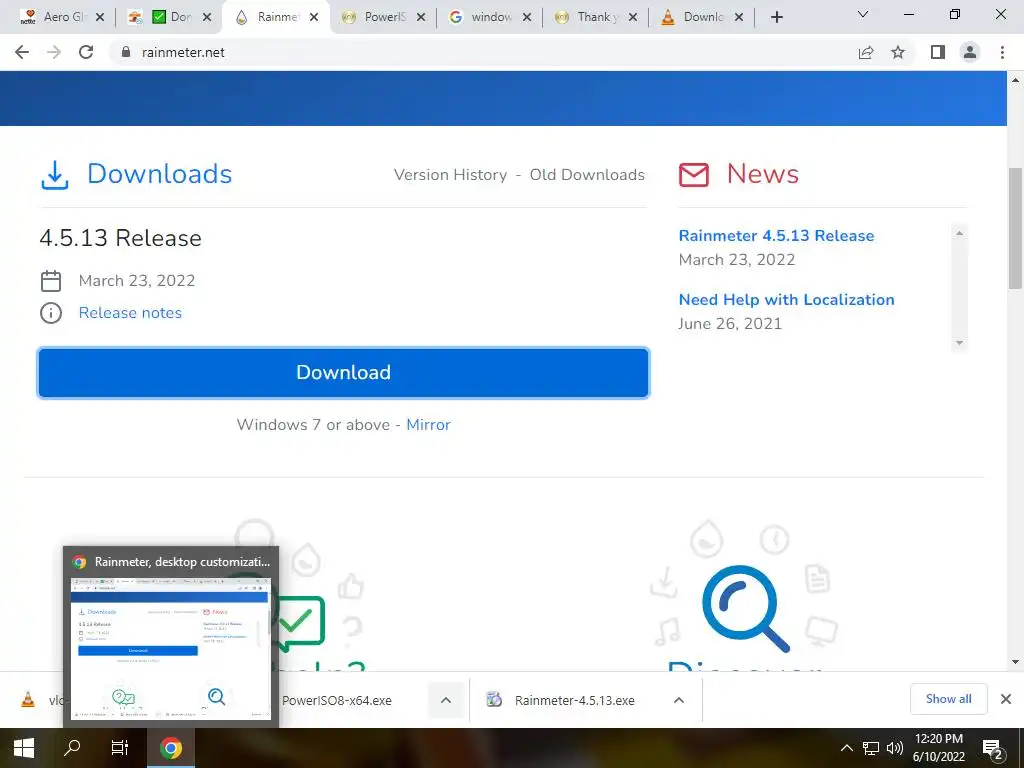Viewport: 1024px width, 768px height.
Task: View site lock information icon
Action: tap(126, 52)
